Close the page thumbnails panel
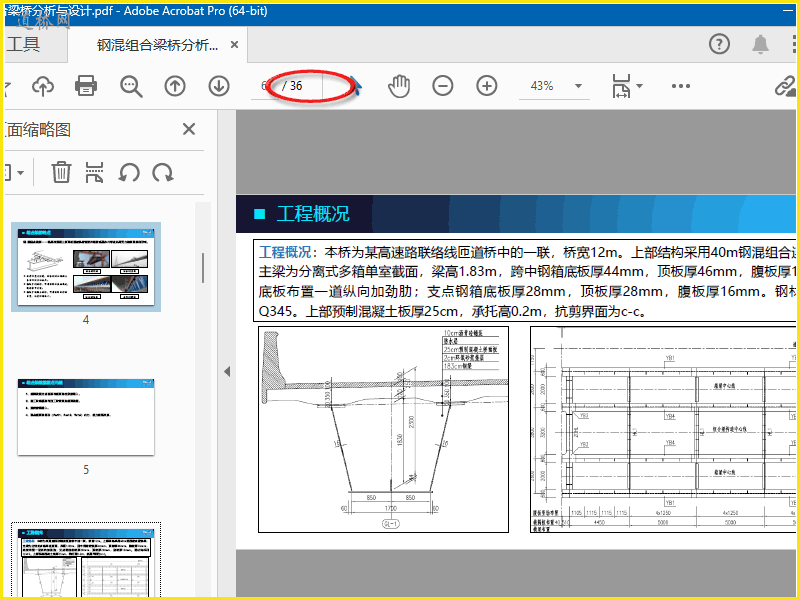Viewport: 800px width, 600px height. coord(189,129)
